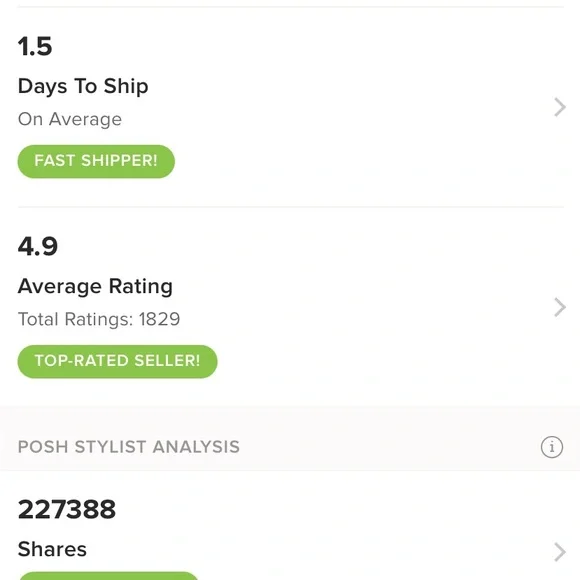Tap the 4.9 rating value
580x580 pixels.
(x=38, y=246)
